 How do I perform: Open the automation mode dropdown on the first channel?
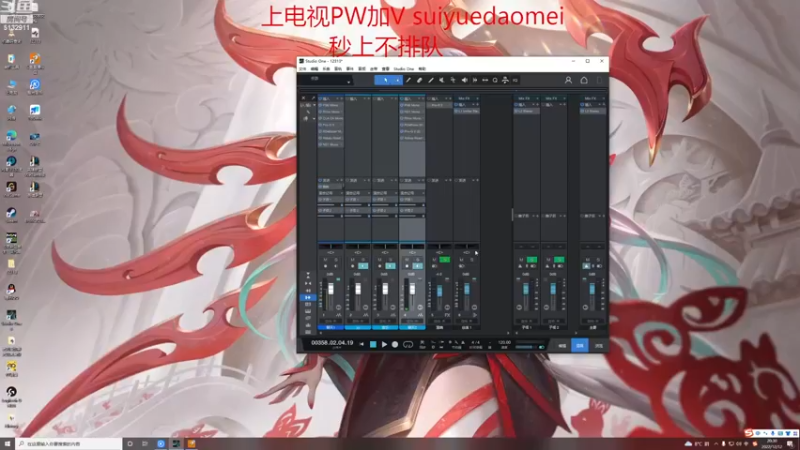pyautogui.click(x=332, y=321)
